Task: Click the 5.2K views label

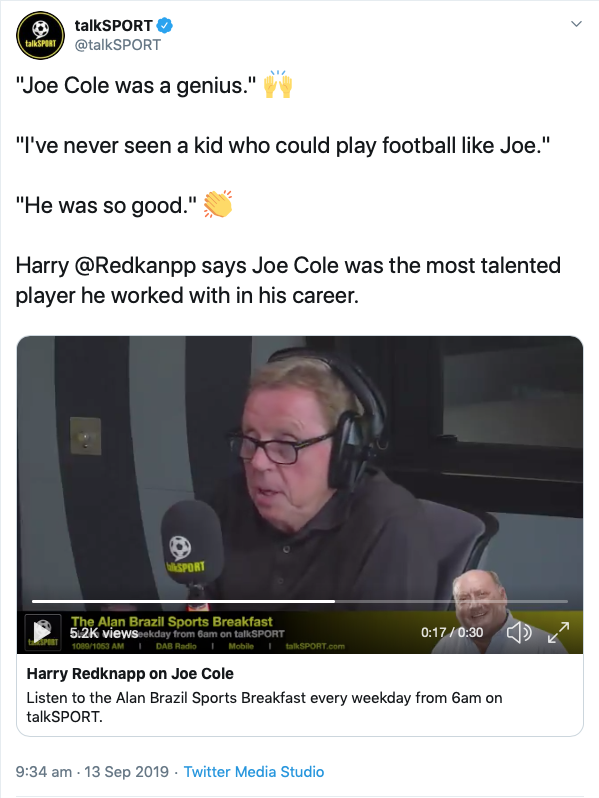Action: pos(104,633)
